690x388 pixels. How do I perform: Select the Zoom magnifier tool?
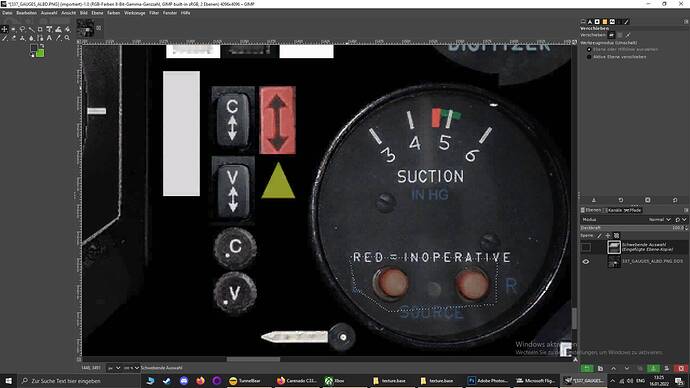[x=67, y=38]
